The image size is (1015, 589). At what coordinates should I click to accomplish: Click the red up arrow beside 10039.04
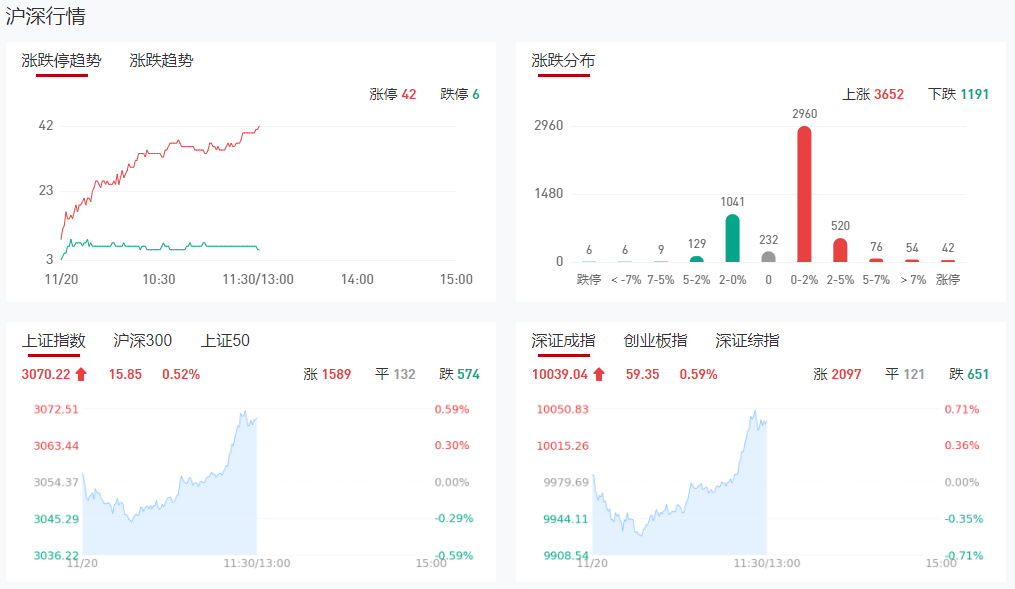coord(599,375)
